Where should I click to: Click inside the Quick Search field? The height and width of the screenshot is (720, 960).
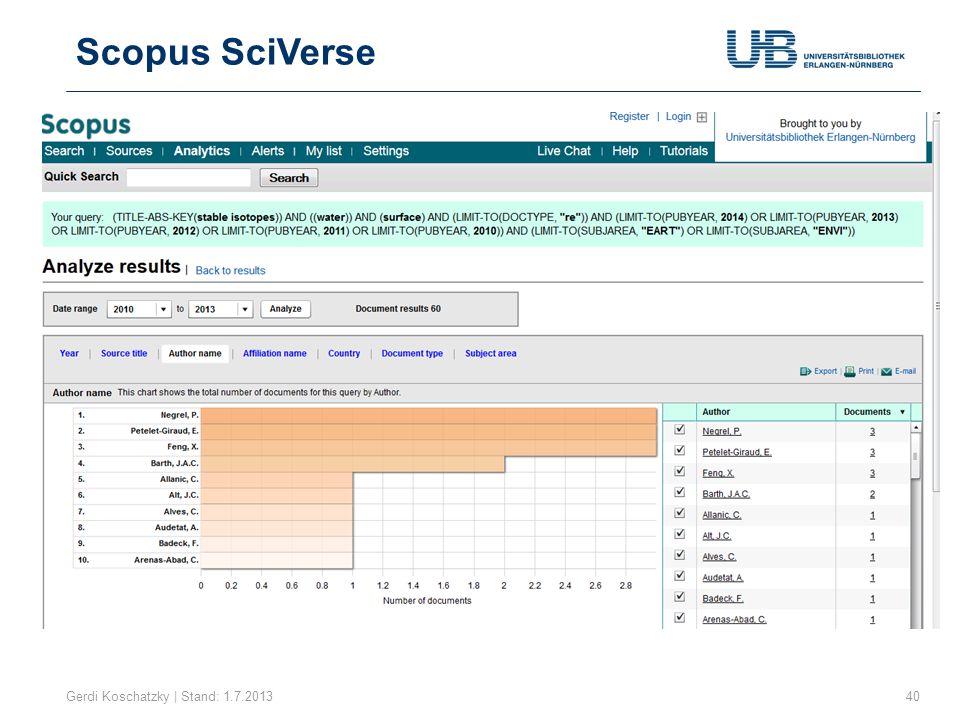189,178
